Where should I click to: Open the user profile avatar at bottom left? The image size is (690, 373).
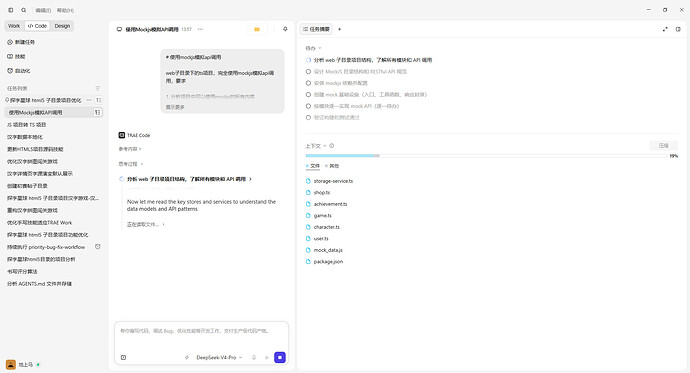tap(11, 364)
